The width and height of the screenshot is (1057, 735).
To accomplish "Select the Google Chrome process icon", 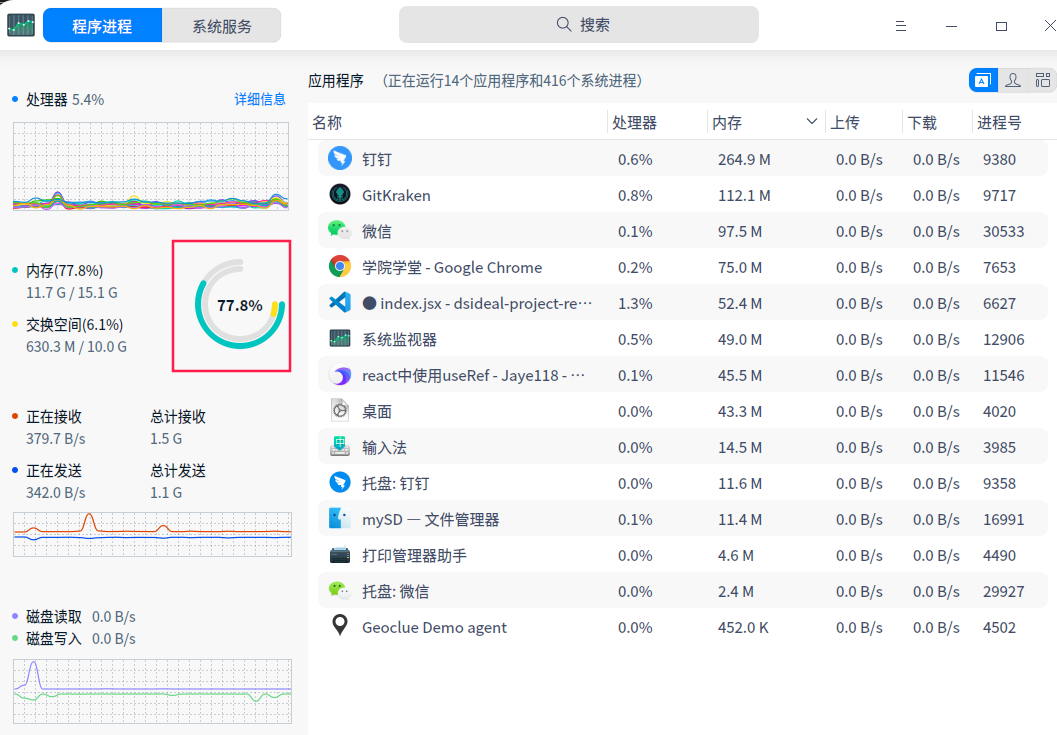I will (x=340, y=267).
